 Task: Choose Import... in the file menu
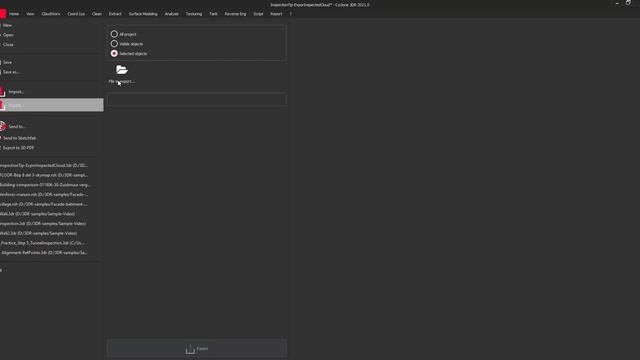point(16,92)
